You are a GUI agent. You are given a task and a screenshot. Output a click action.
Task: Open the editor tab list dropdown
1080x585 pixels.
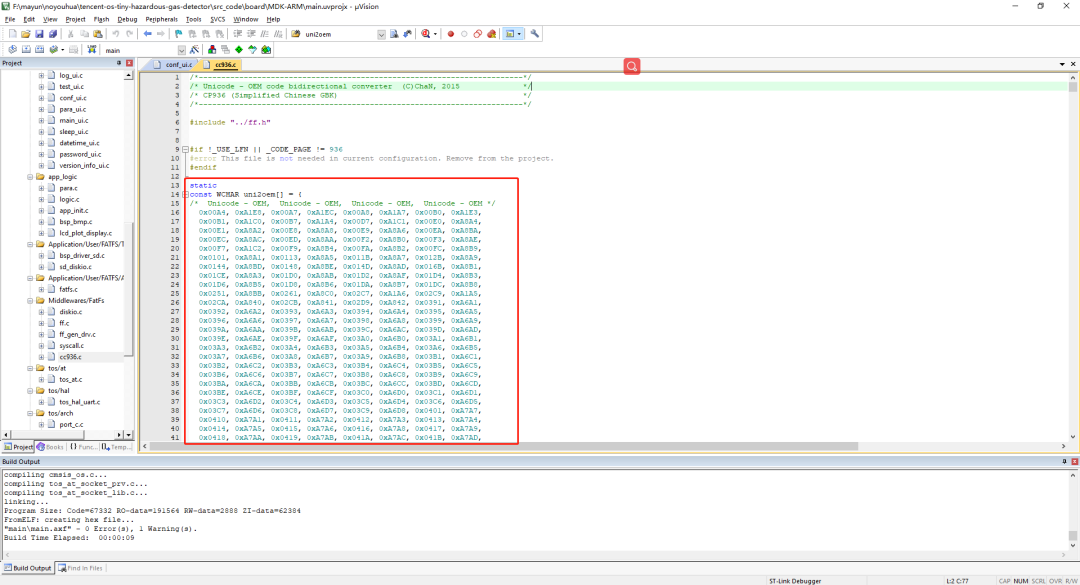click(1061, 64)
